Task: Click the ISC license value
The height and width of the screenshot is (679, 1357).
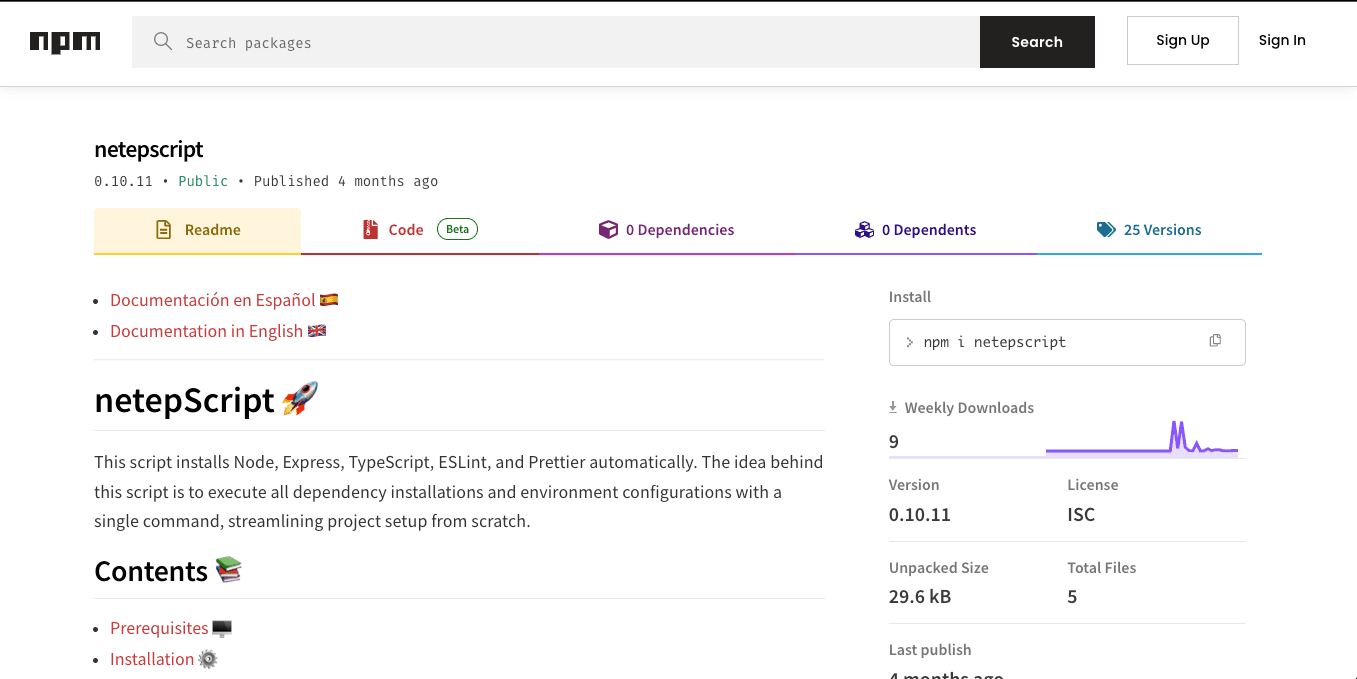Action: pyautogui.click(x=1081, y=515)
